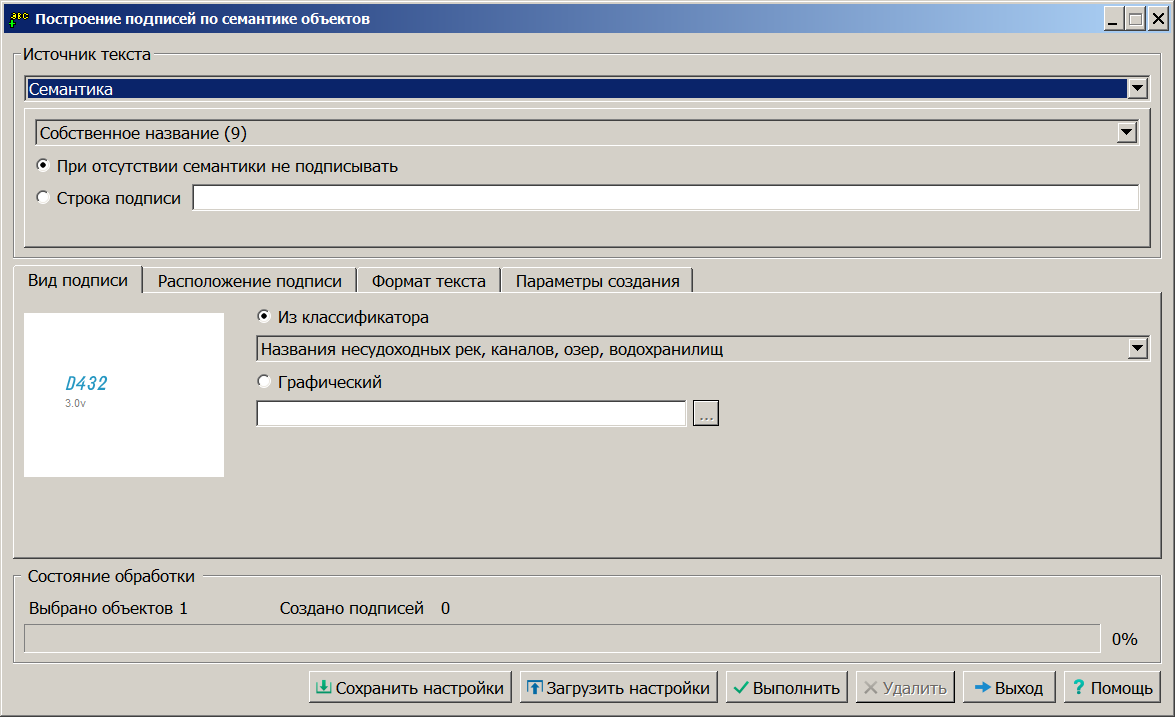Choose the 'Графический' radio option
Image resolution: width=1175 pixels, height=717 pixels.
pyautogui.click(x=264, y=381)
